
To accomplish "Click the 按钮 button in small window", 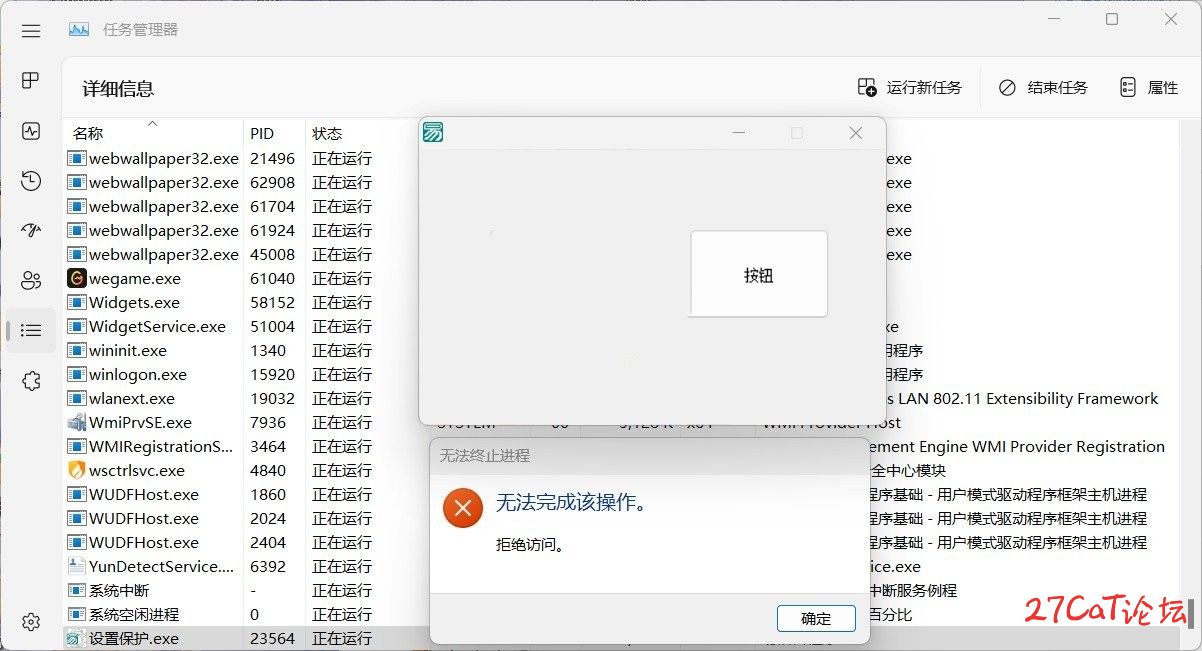I will 759,275.
